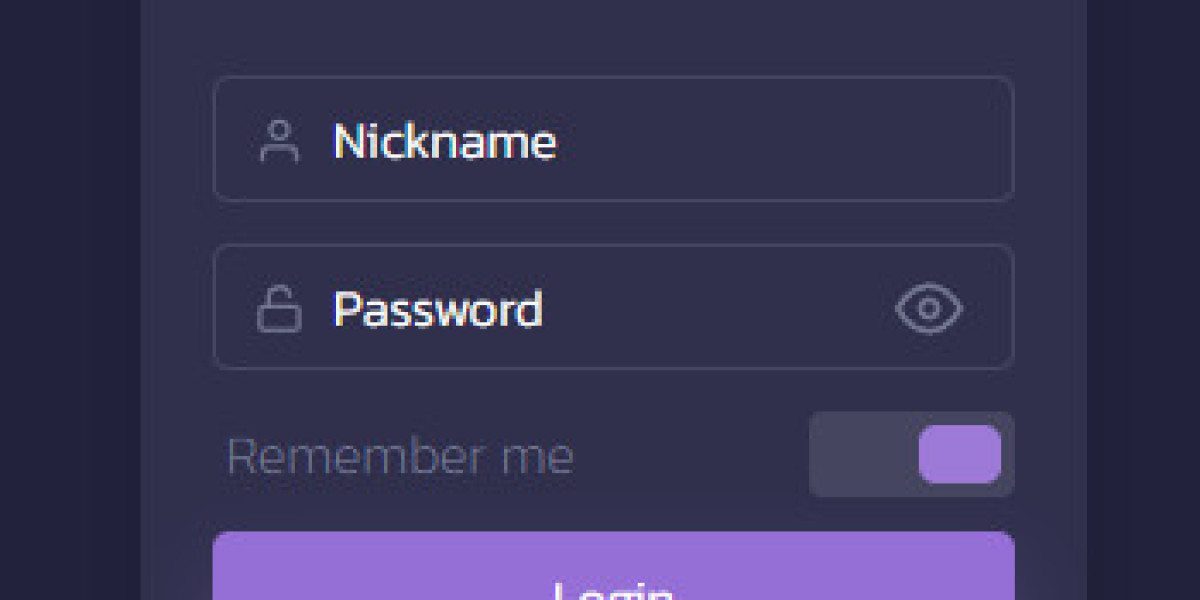Click empty card area above the Nickname field
Image resolution: width=1200 pixels, height=600 pixels.
coord(614,37)
